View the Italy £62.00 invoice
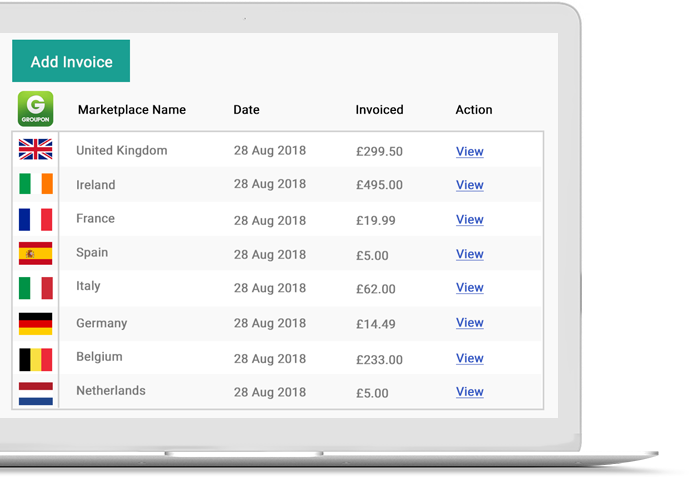The width and height of the screenshot is (689, 477). [x=470, y=288]
